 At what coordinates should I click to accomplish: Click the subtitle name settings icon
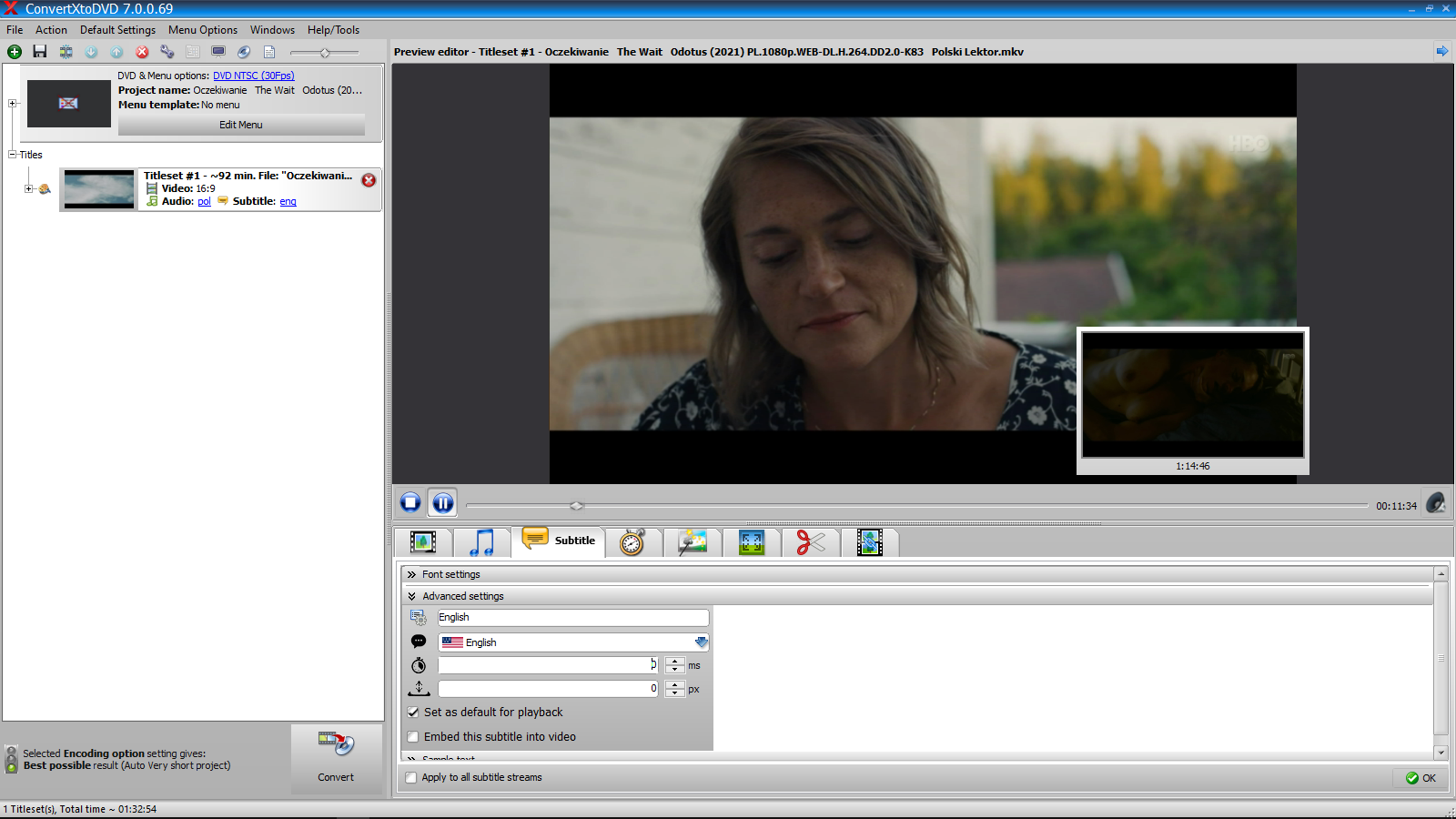click(419, 617)
